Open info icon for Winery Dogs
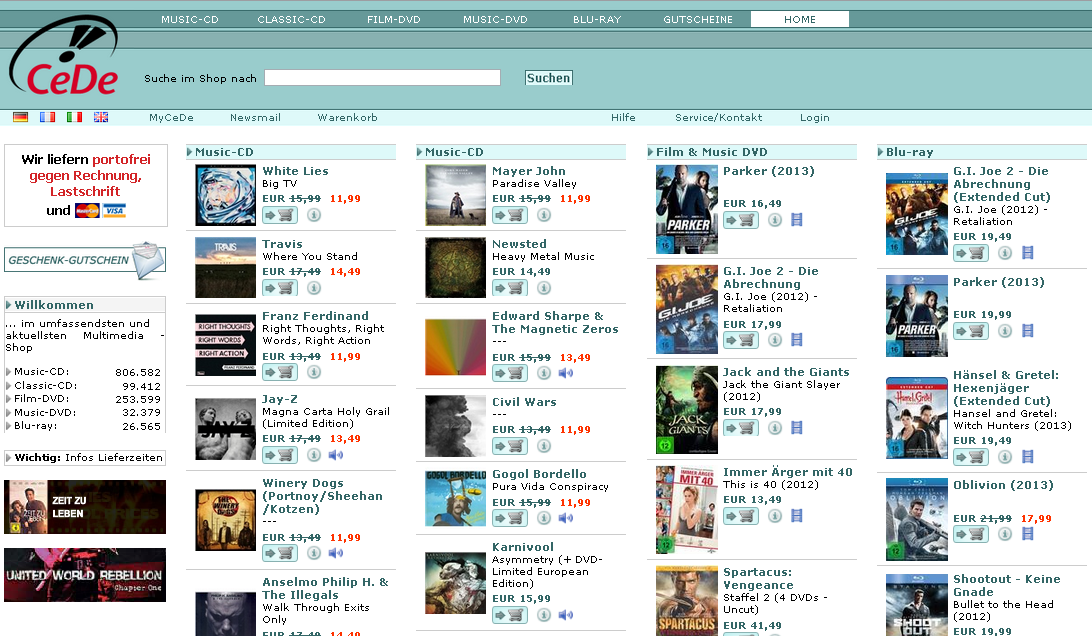The height and width of the screenshot is (636, 1092). [314, 553]
